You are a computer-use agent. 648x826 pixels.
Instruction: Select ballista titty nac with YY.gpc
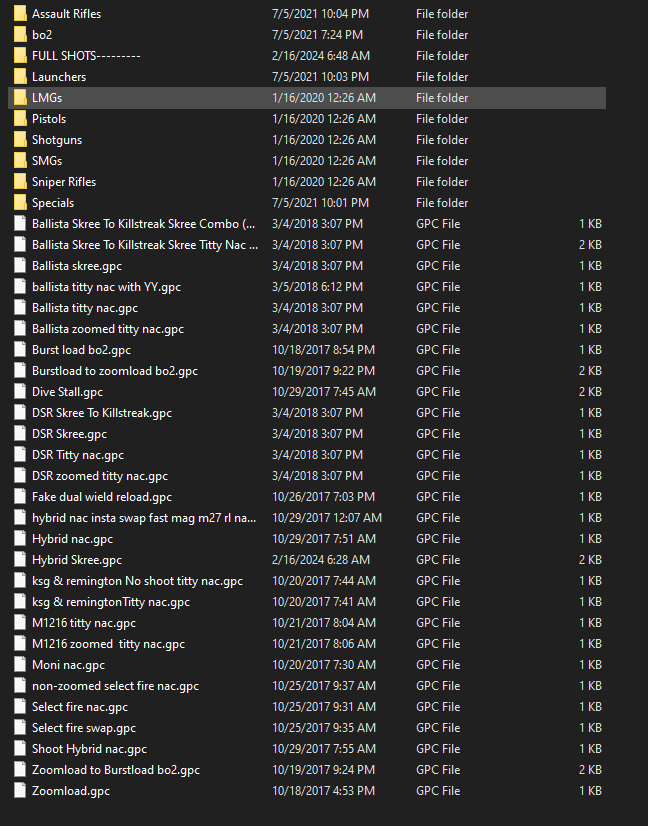106,287
